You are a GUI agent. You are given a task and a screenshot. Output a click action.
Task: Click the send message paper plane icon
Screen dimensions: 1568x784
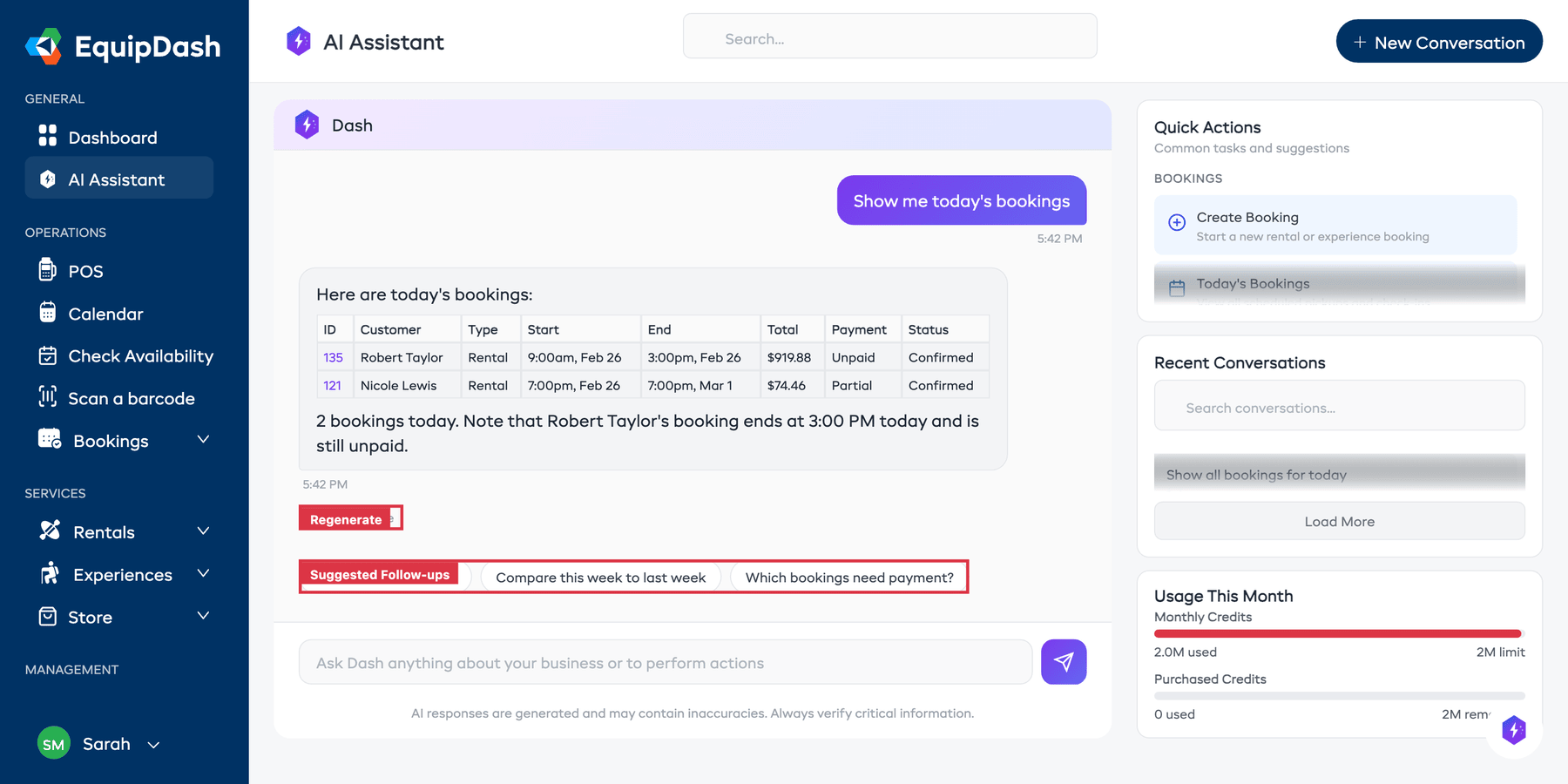(x=1063, y=662)
